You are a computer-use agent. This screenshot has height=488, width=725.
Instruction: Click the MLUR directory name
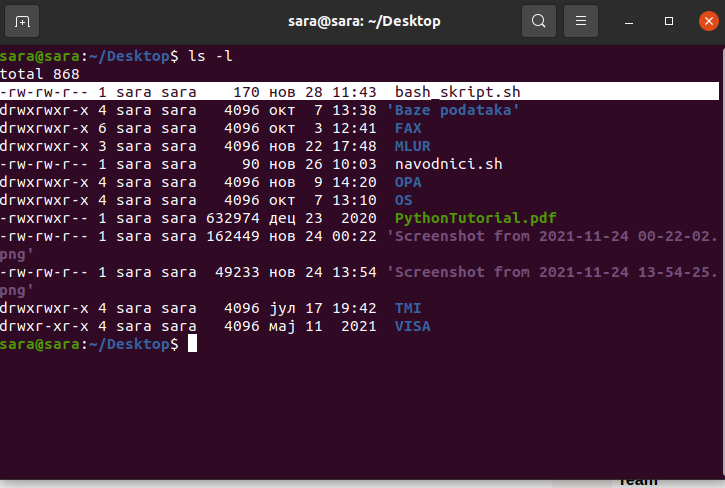pos(412,146)
